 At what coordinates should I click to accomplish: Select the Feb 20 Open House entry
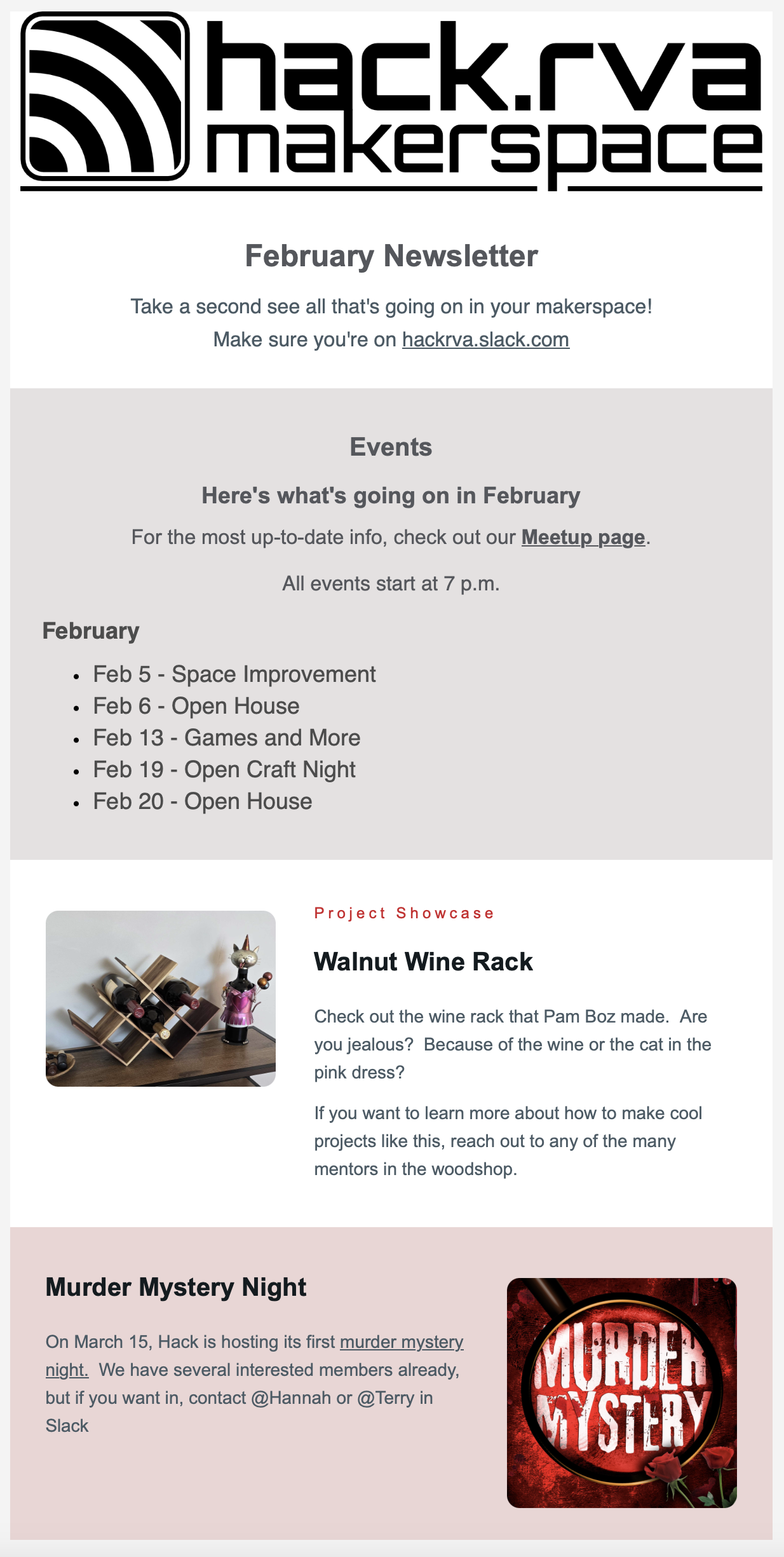pyautogui.click(x=203, y=801)
